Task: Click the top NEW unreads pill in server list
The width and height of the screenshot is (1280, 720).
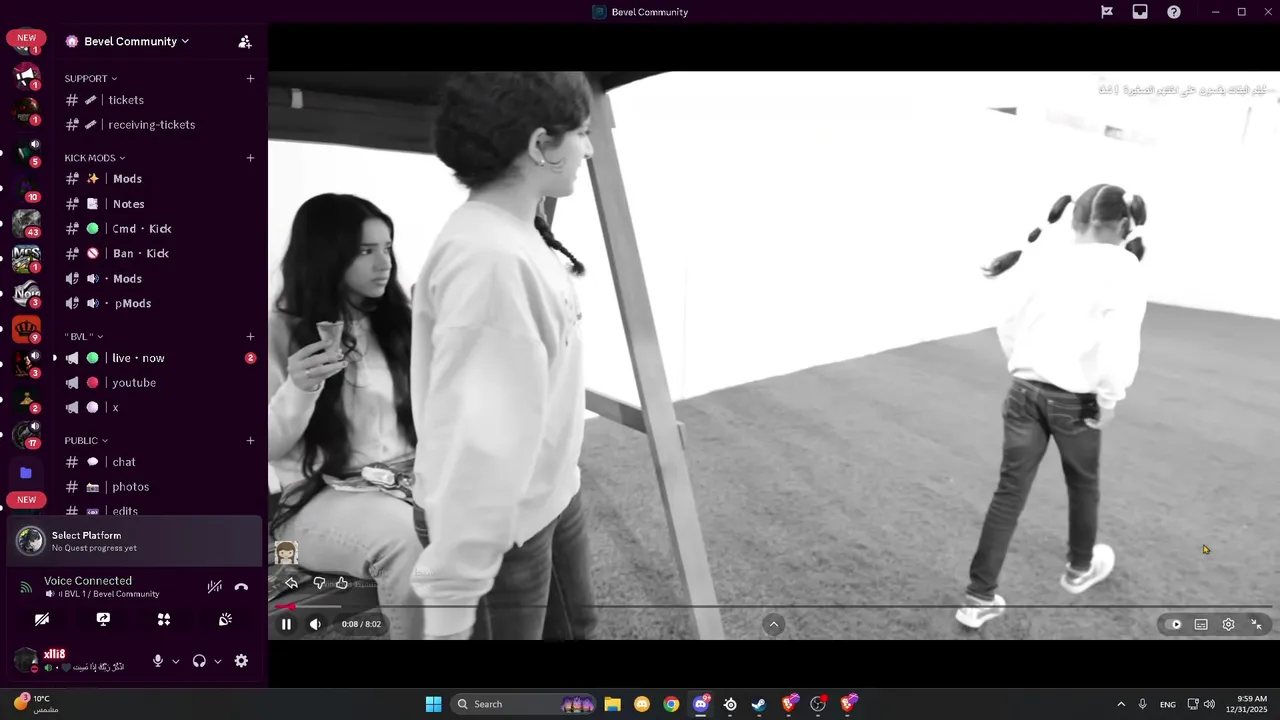Action: (27, 38)
